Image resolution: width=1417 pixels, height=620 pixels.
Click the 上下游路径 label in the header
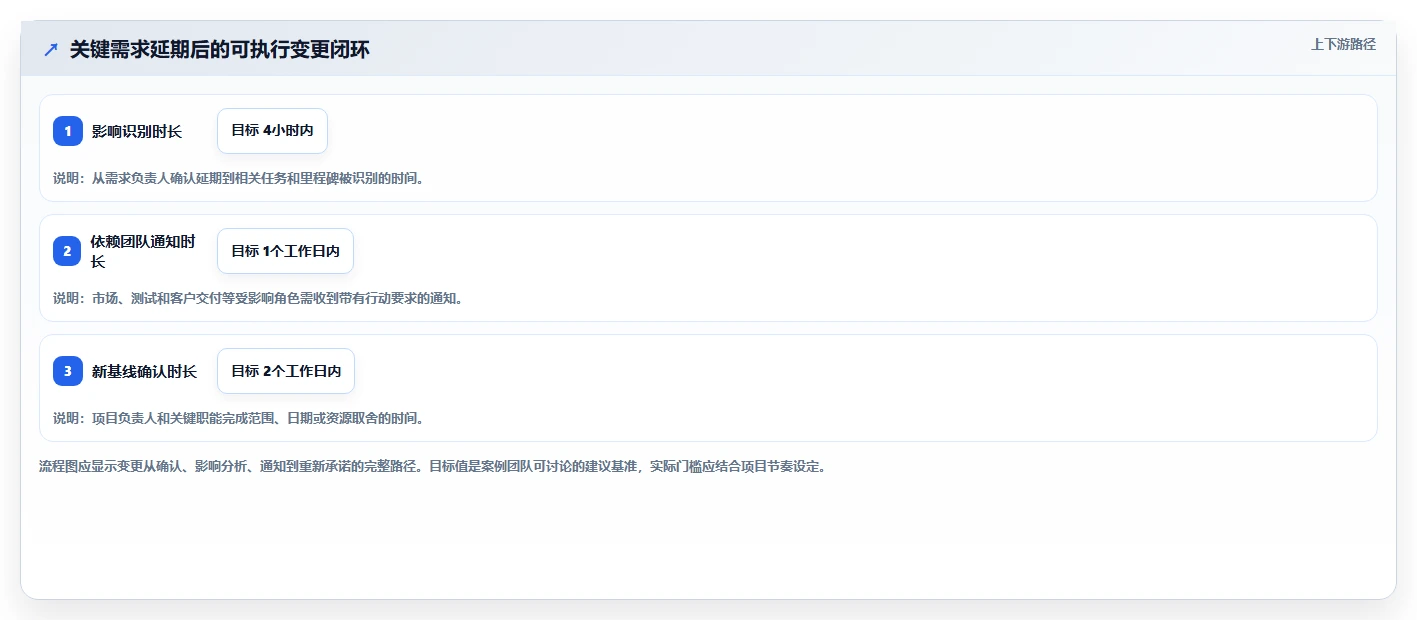pos(1343,44)
